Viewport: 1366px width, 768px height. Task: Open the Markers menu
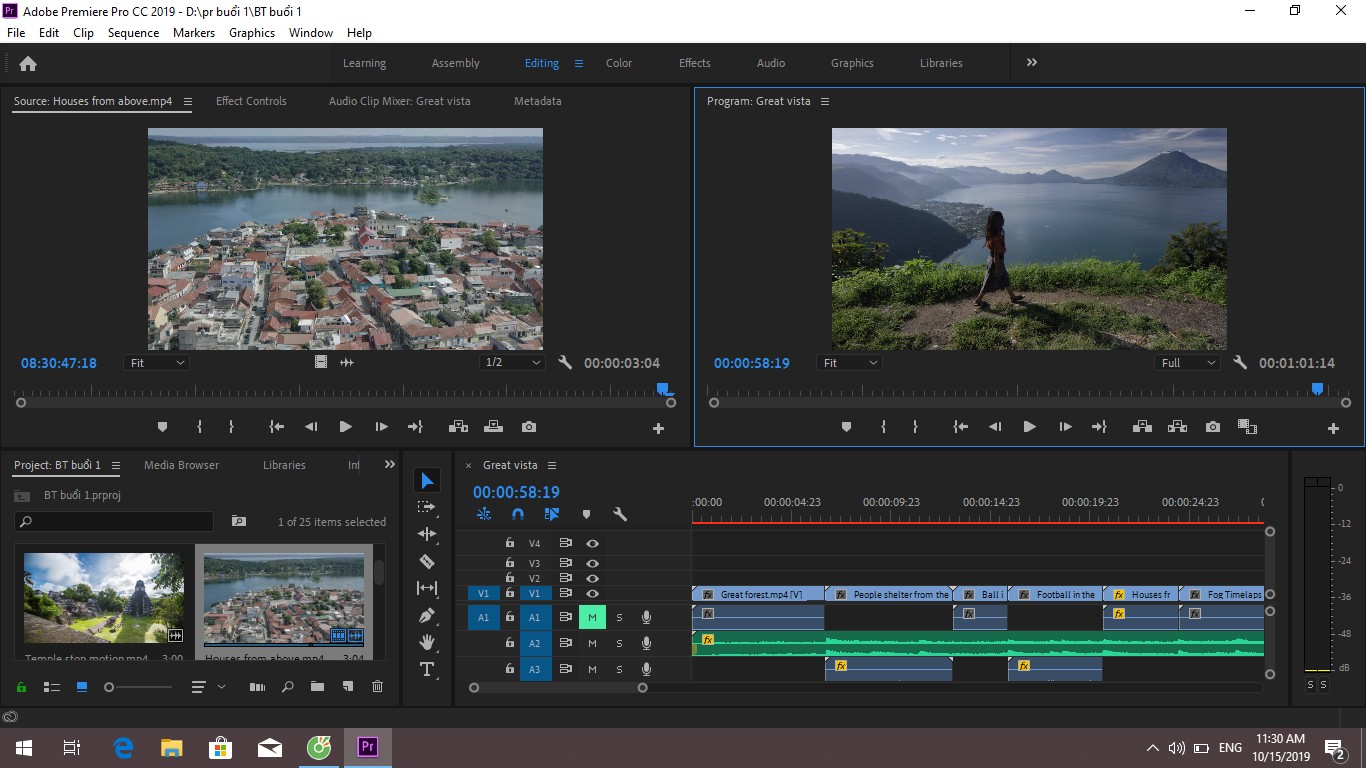tap(194, 33)
